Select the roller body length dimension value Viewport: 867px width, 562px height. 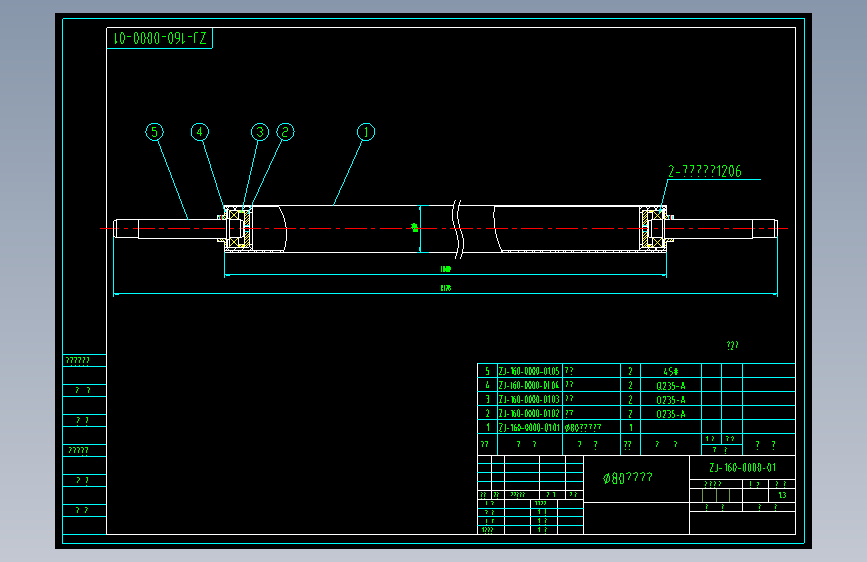[x=446, y=269]
